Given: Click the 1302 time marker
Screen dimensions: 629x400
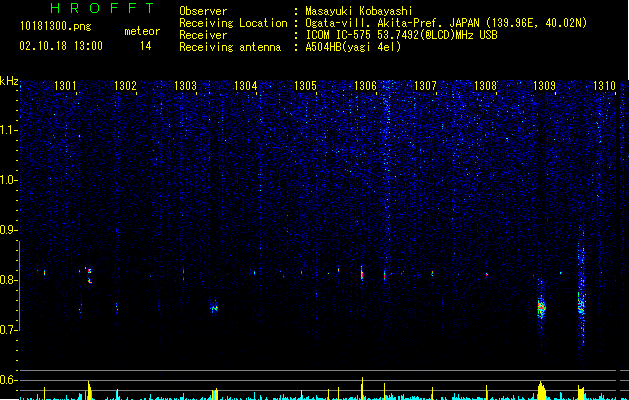Looking at the screenshot, I should point(125,86).
